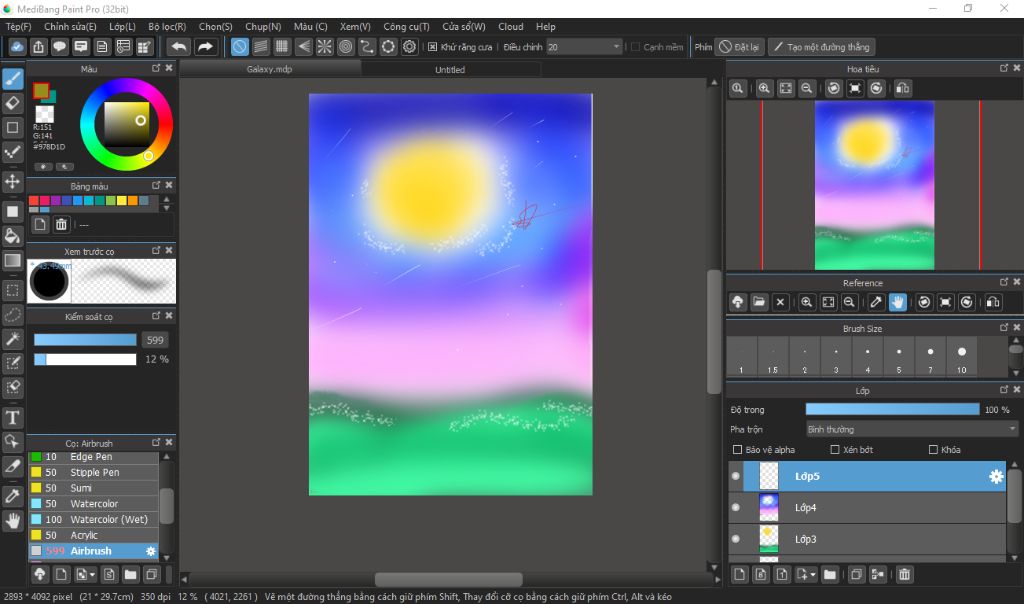Enable the Khóa layer lock checkbox
This screenshot has height=604, width=1024.
933,450
